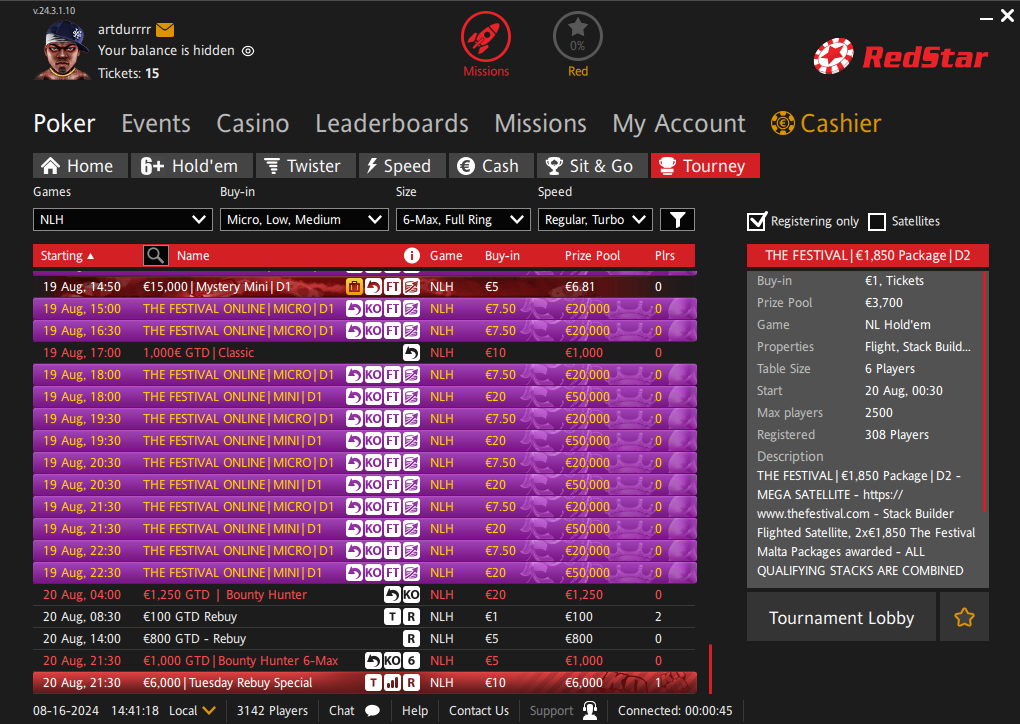1020x724 pixels.
Task: Switch to the Sit & Go tab
Action: pos(593,166)
